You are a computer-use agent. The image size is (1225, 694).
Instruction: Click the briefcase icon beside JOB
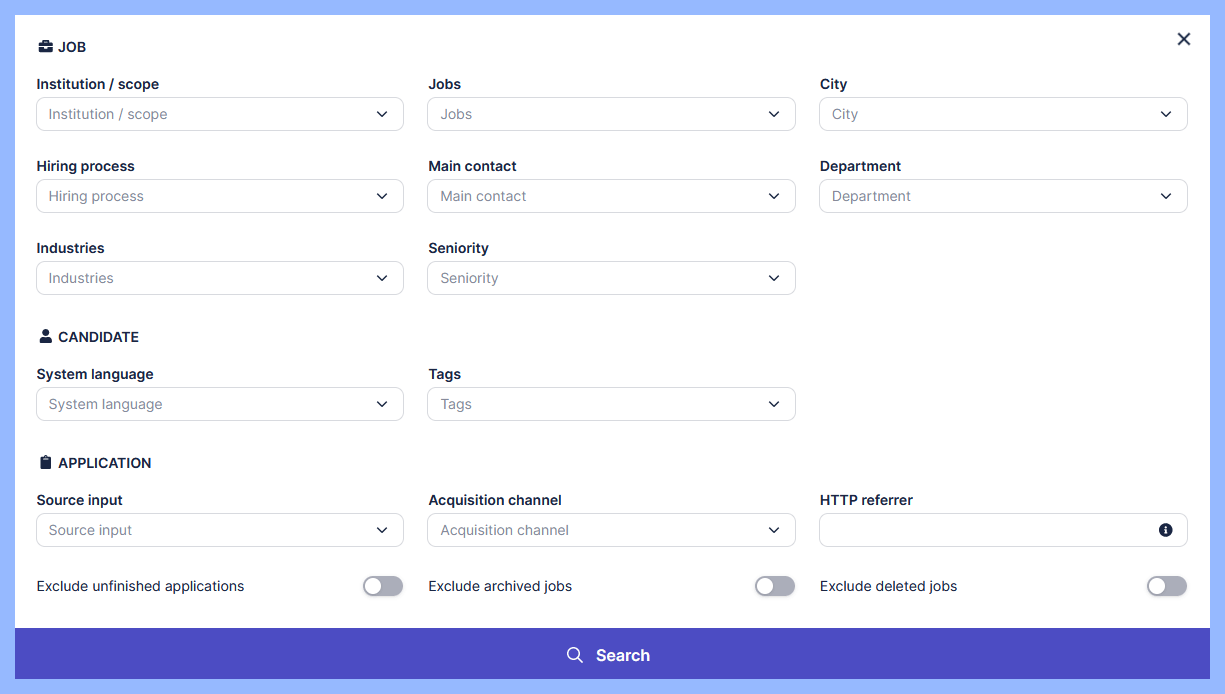tap(45, 47)
